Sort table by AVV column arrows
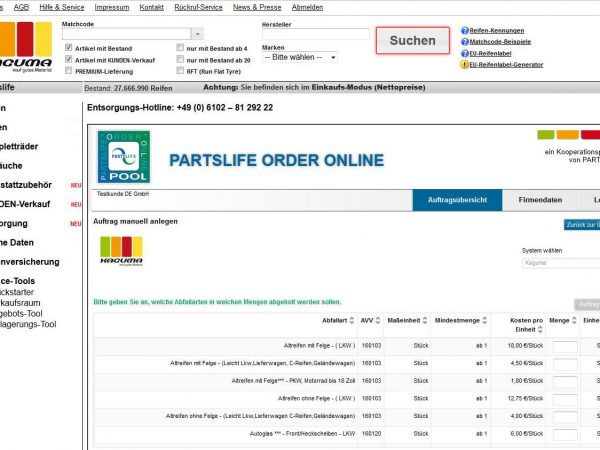600x450 pixels. coord(378,320)
